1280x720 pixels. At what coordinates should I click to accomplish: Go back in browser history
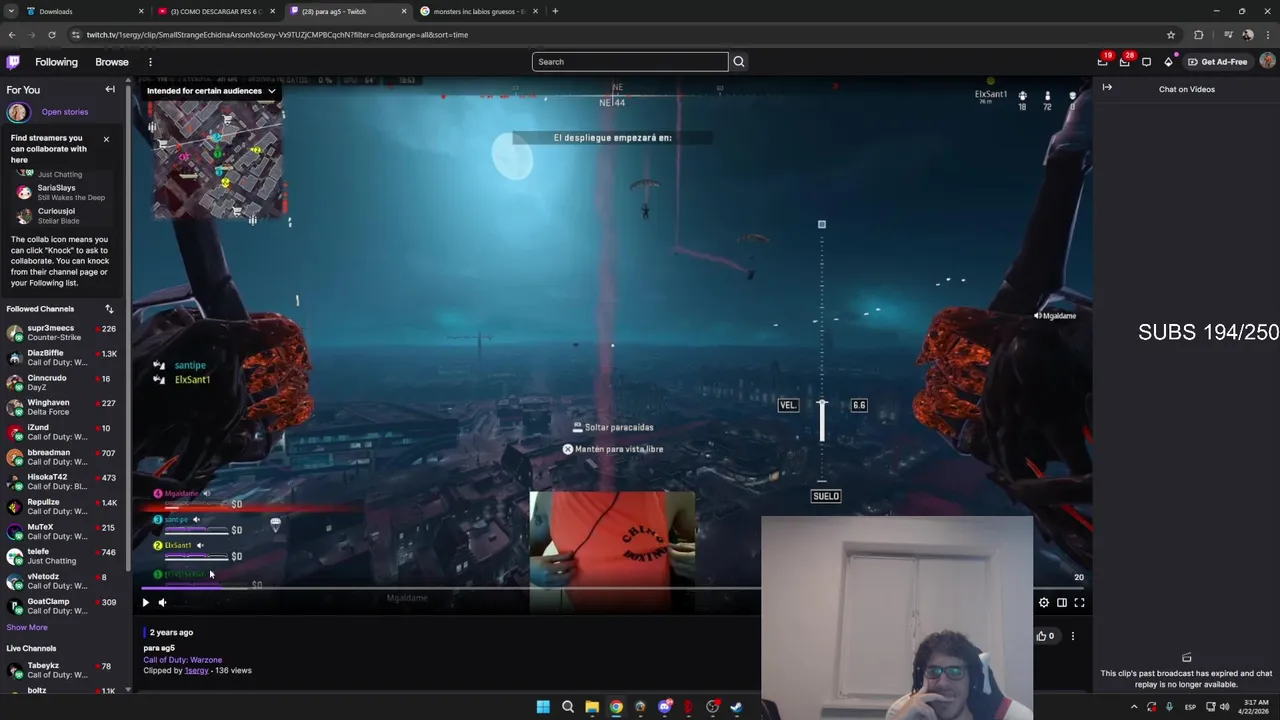(12, 34)
